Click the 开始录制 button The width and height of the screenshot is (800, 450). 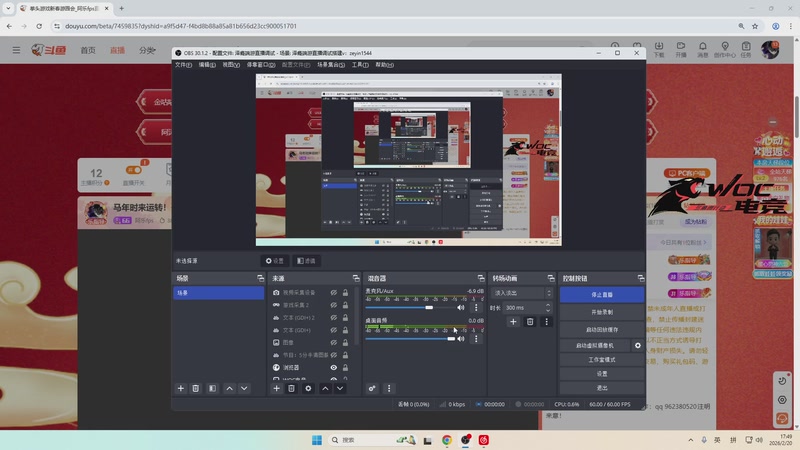coord(602,312)
